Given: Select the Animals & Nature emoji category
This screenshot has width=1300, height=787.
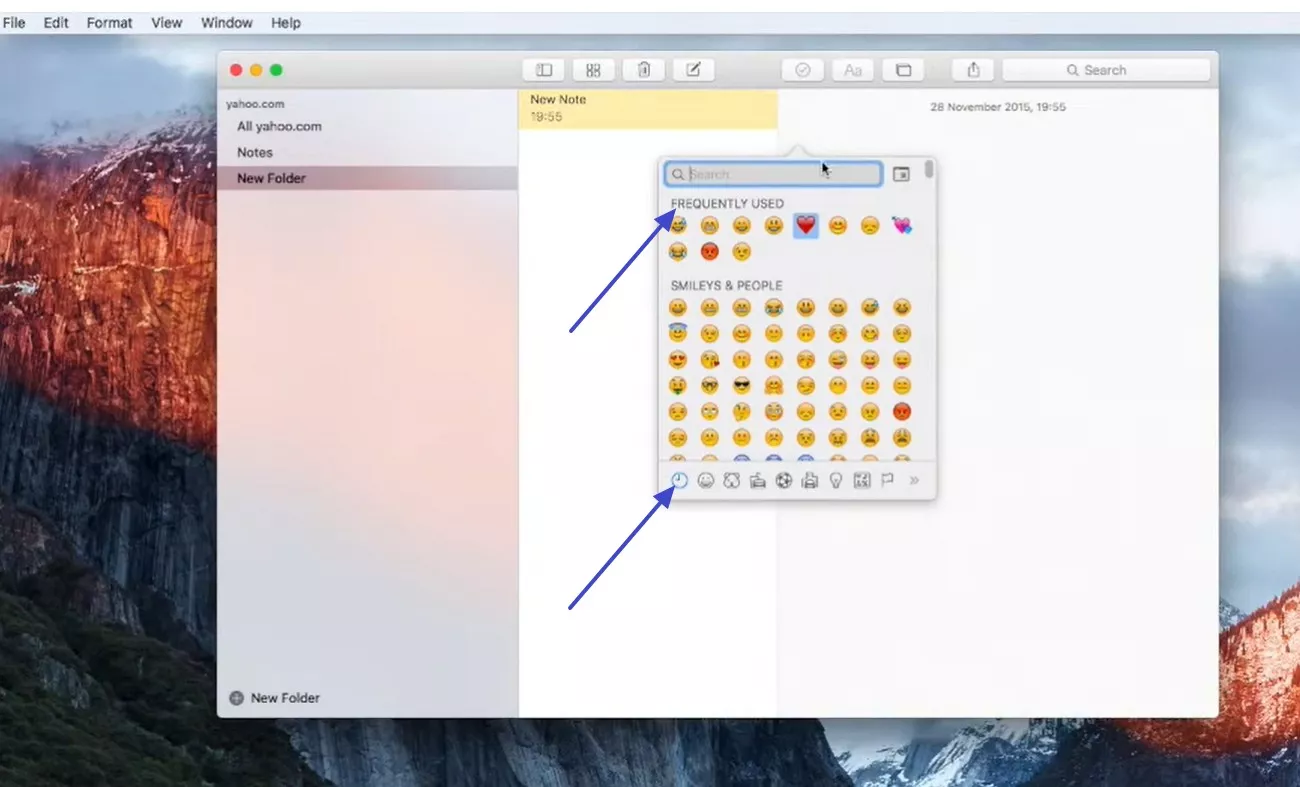Looking at the screenshot, I should click(732, 480).
